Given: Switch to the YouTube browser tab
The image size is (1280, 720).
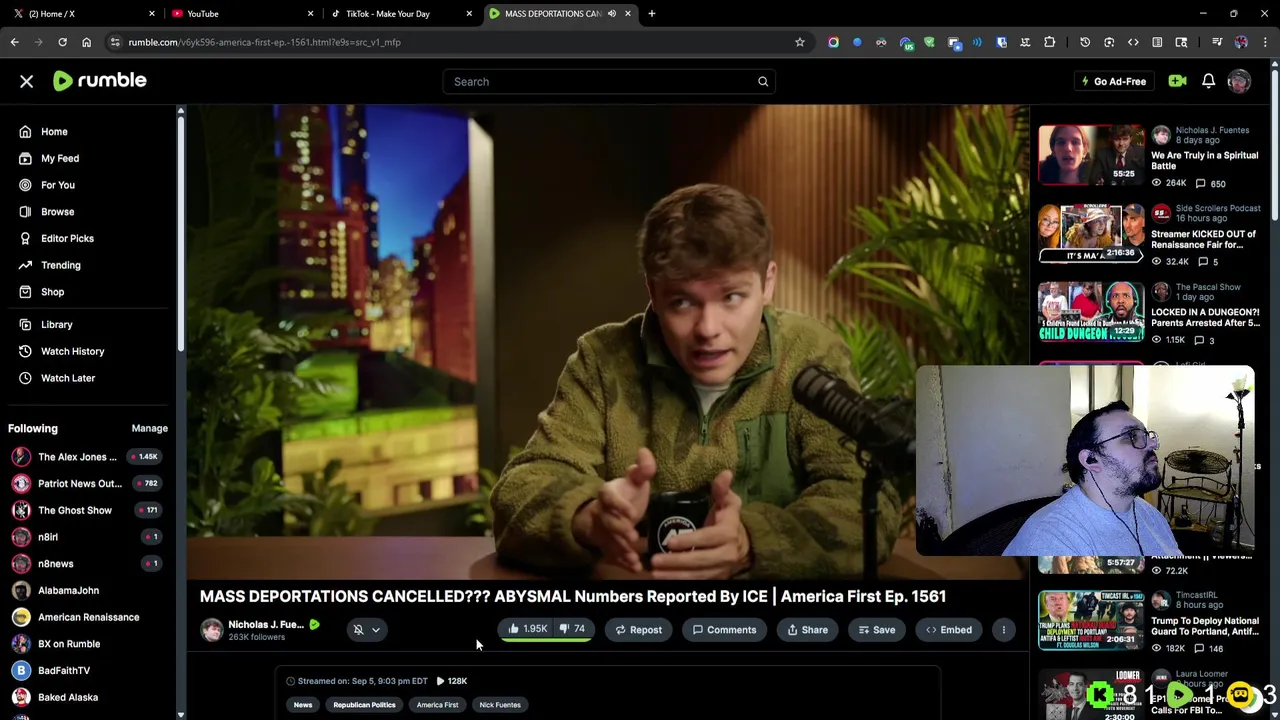Looking at the screenshot, I should point(240,14).
